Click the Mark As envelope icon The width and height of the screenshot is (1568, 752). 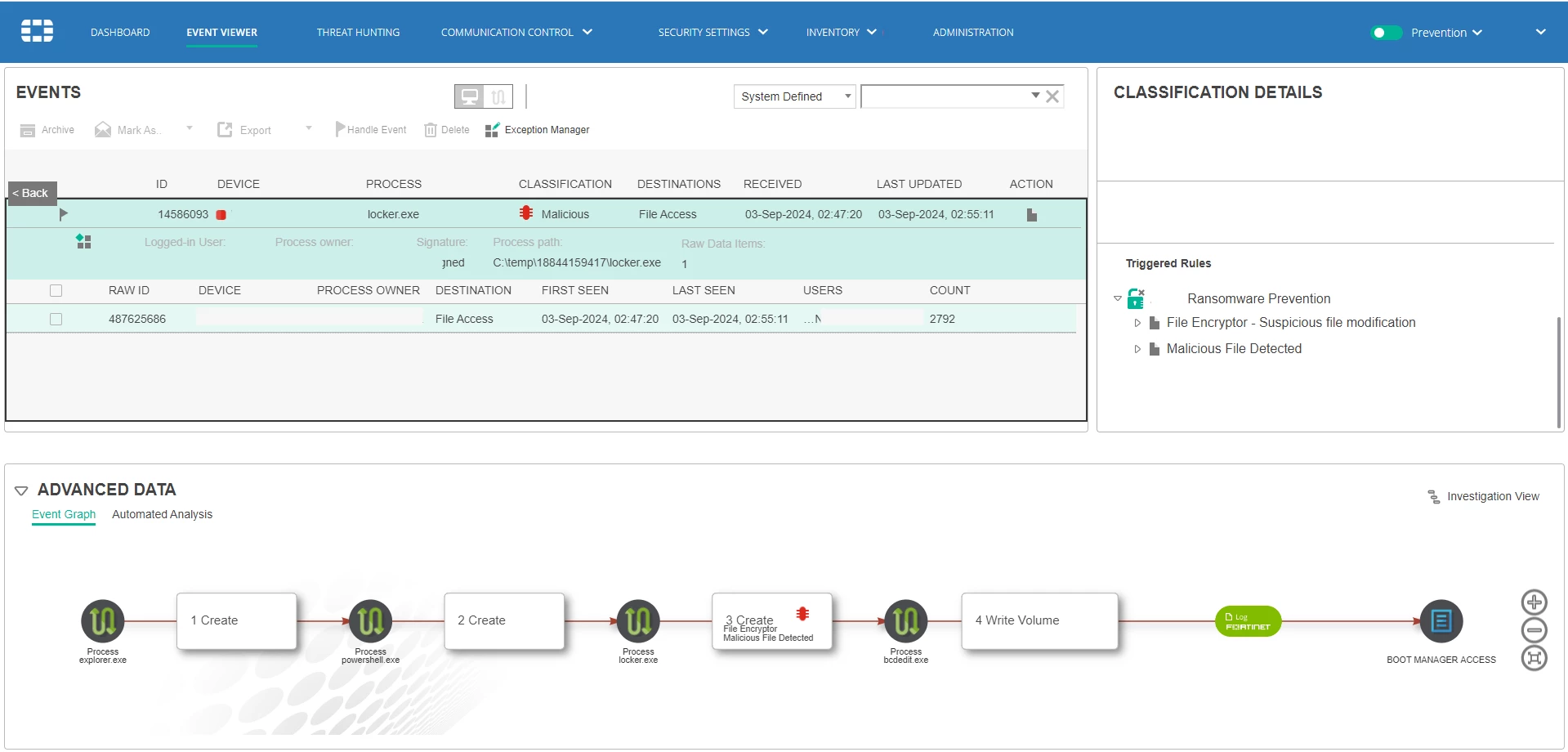103,130
